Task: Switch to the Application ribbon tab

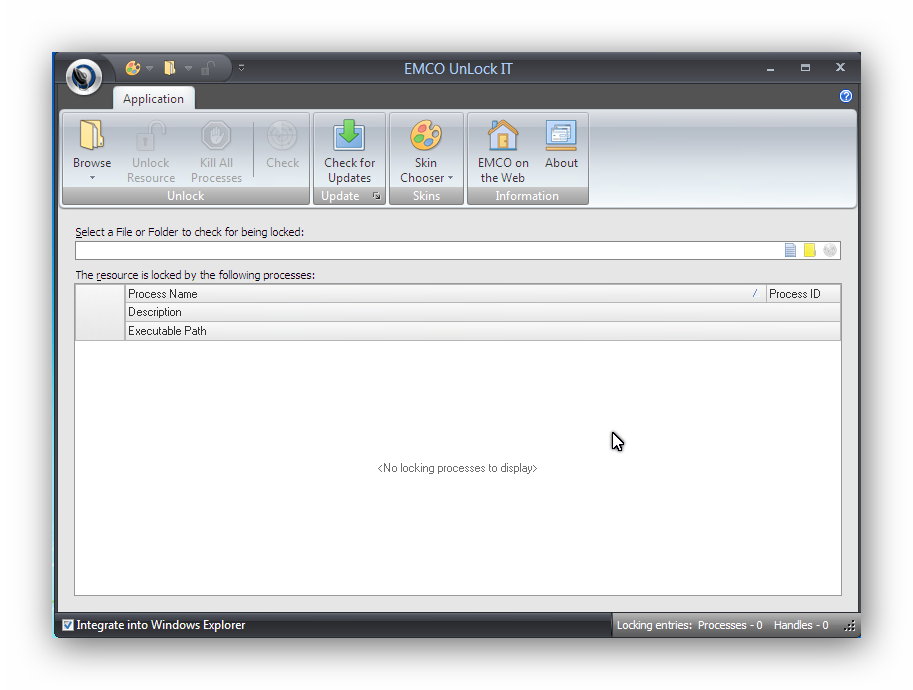Action: tap(153, 98)
